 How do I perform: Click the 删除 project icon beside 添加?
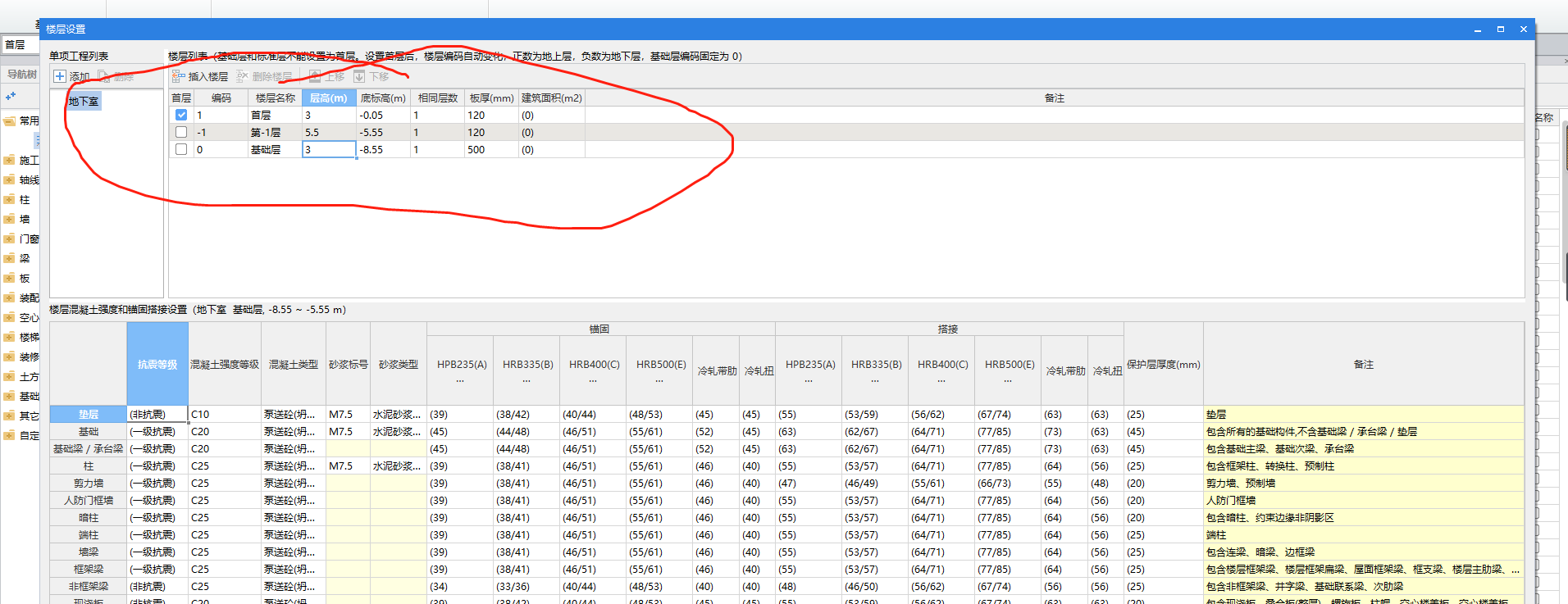[x=104, y=76]
